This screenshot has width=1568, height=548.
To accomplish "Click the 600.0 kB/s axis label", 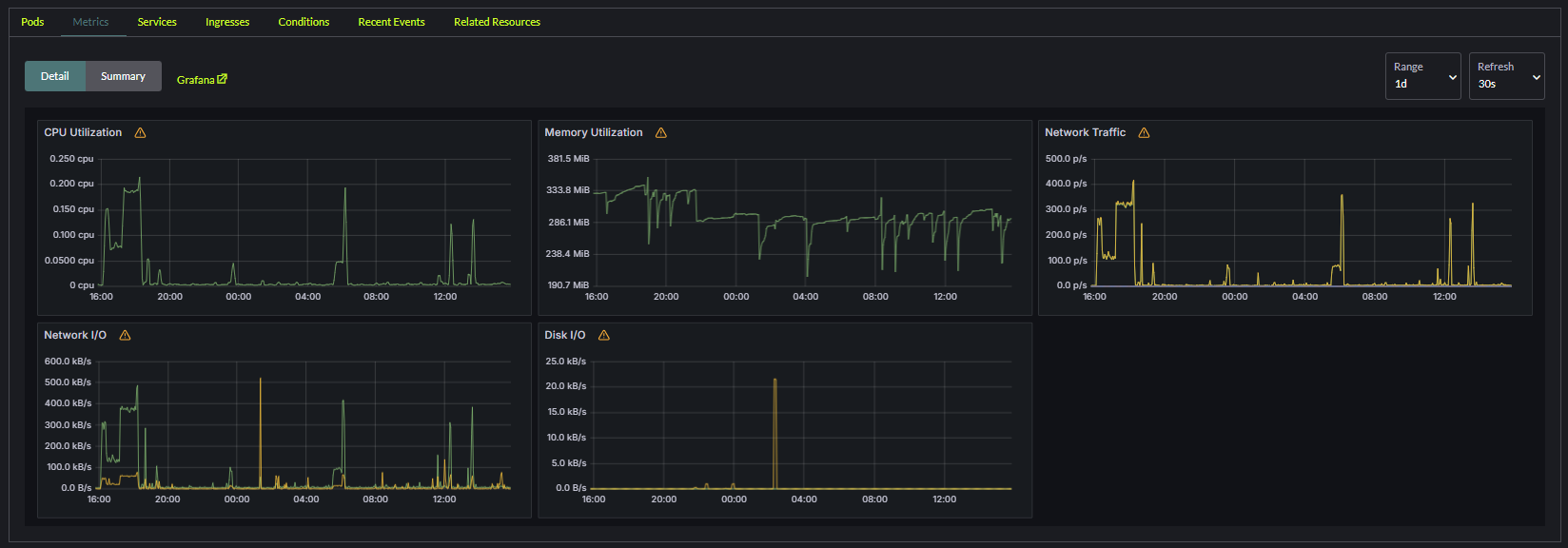I will click(x=69, y=362).
